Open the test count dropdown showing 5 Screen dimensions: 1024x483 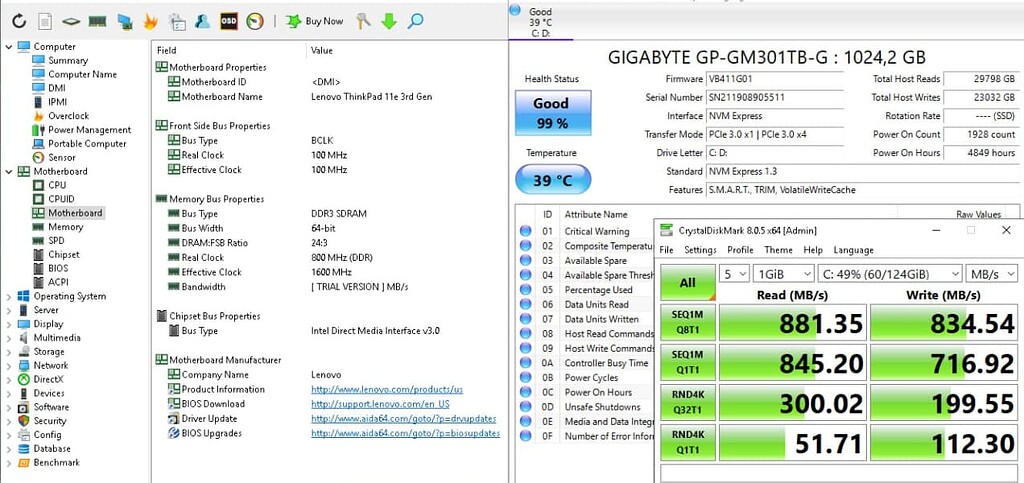(734, 274)
